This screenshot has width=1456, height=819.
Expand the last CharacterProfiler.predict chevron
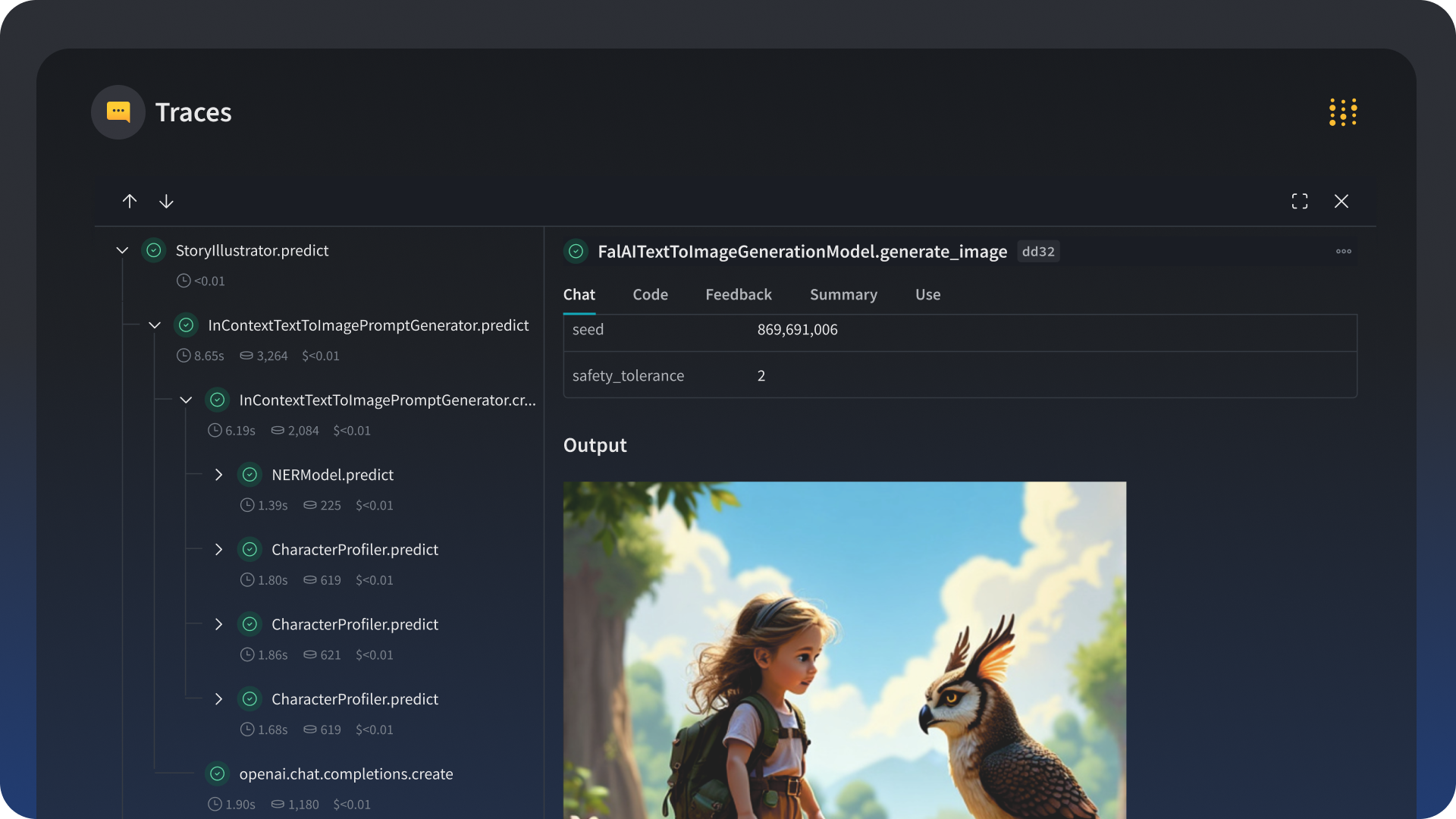pyautogui.click(x=218, y=699)
